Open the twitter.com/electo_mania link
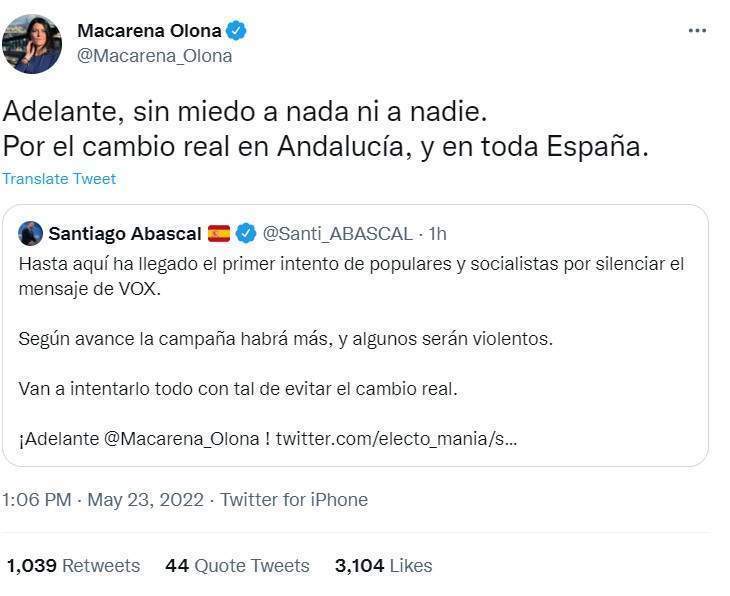This screenshot has width=730, height=596. coord(396,439)
